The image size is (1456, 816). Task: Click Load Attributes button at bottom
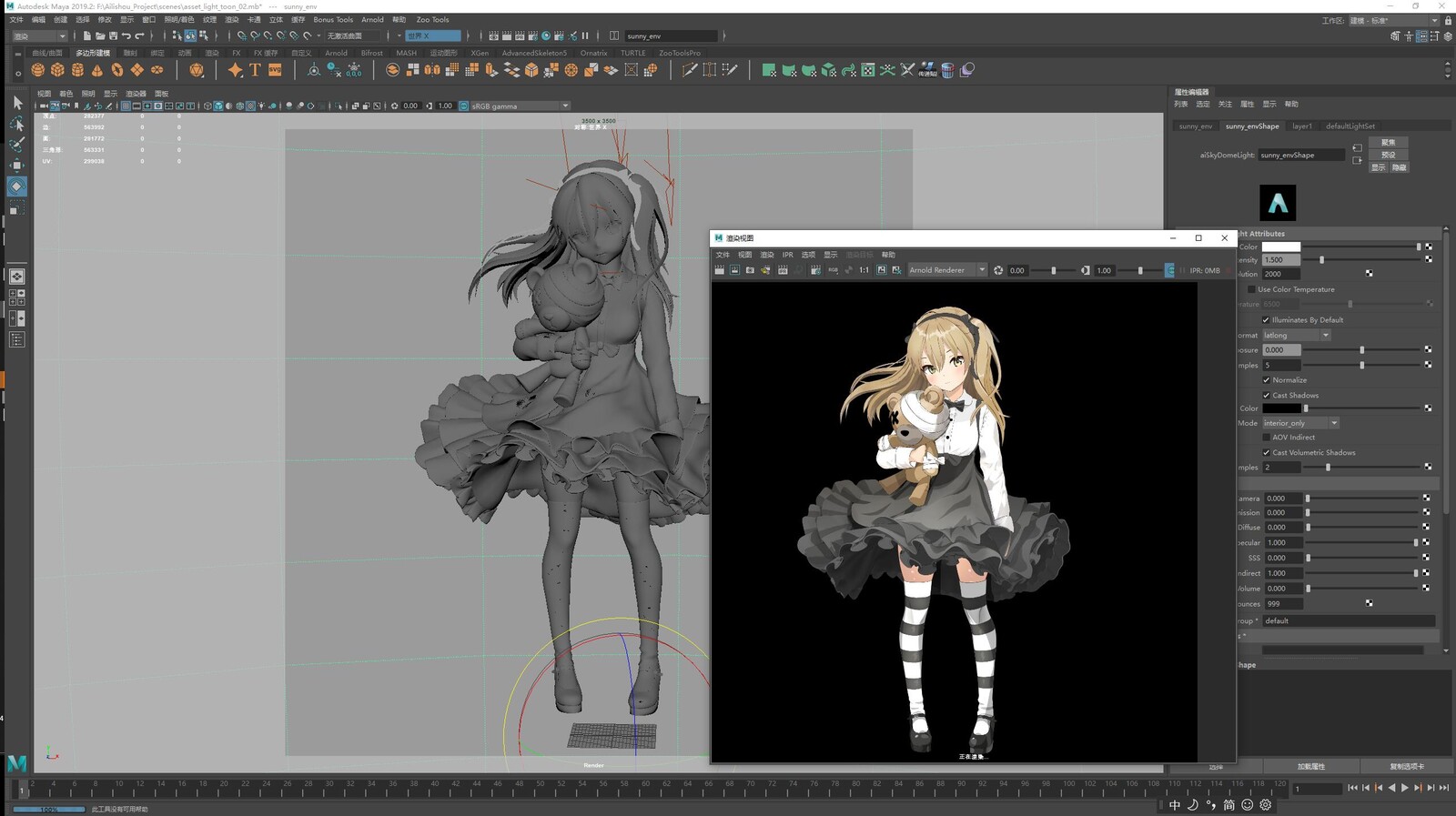[1311, 767]
